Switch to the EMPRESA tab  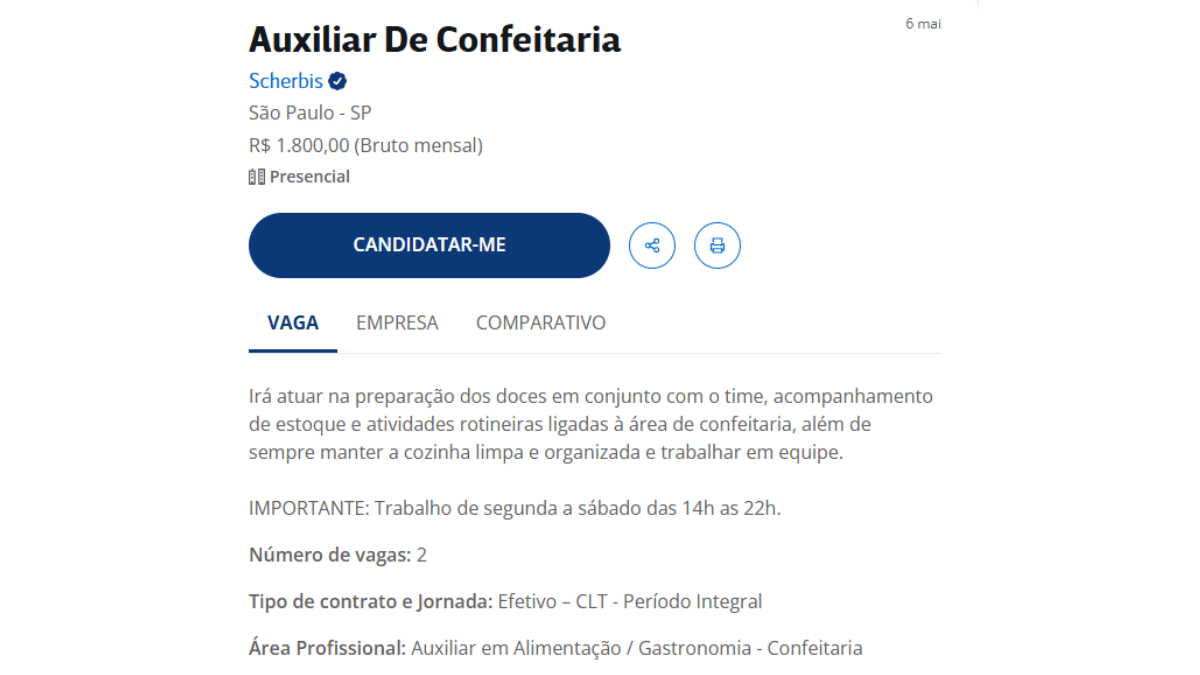[x=397, y=323]
